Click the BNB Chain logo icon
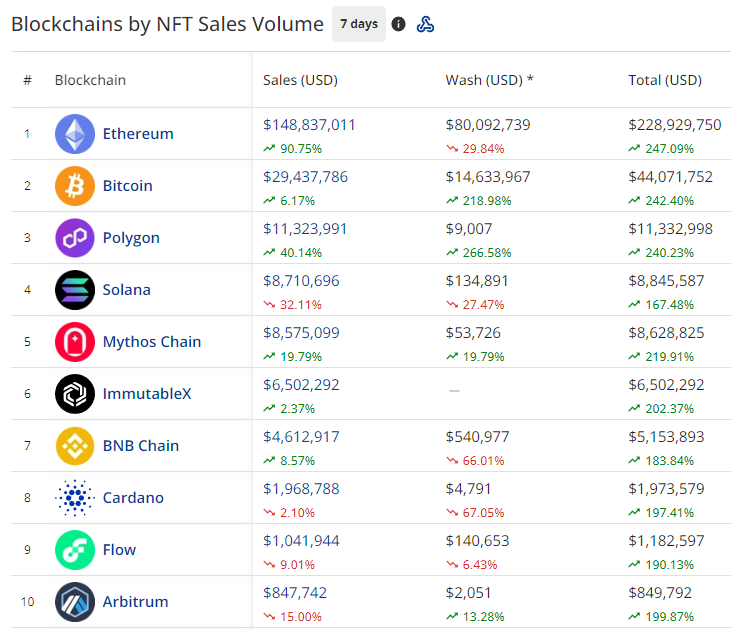 coord(75,446)
